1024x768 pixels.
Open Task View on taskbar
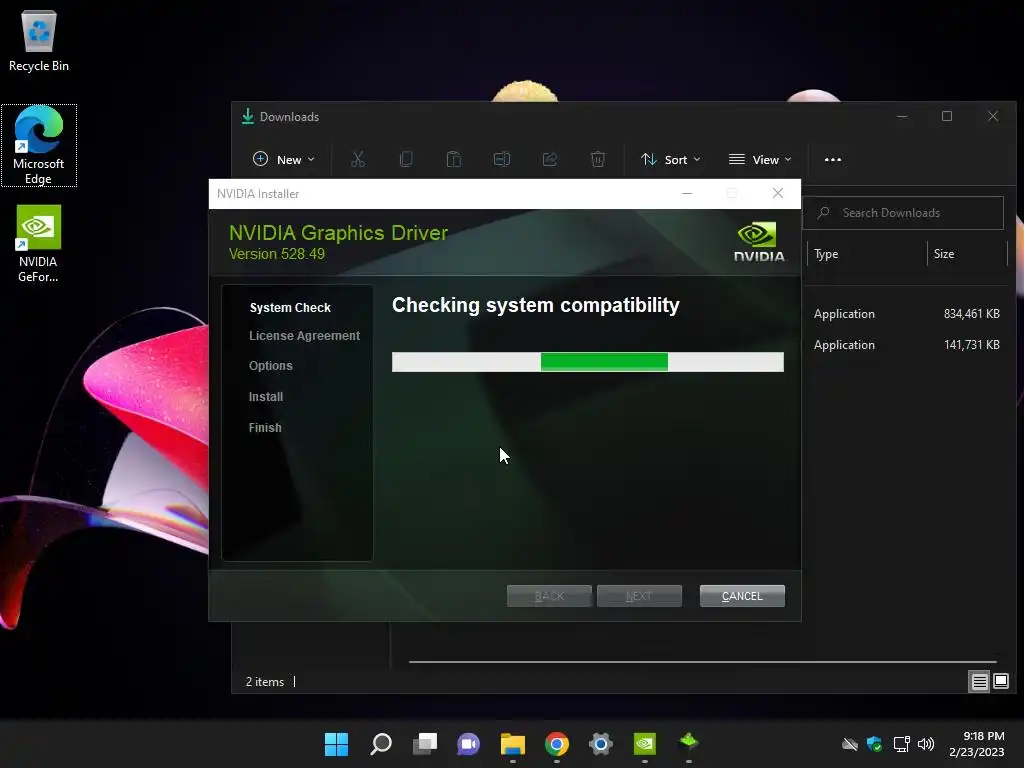click(x=424, y=744)
